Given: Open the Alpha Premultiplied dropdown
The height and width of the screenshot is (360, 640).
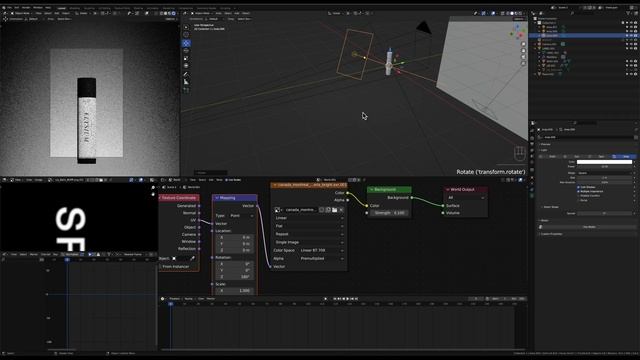Looking at the screenshot, I should [322, 258].
